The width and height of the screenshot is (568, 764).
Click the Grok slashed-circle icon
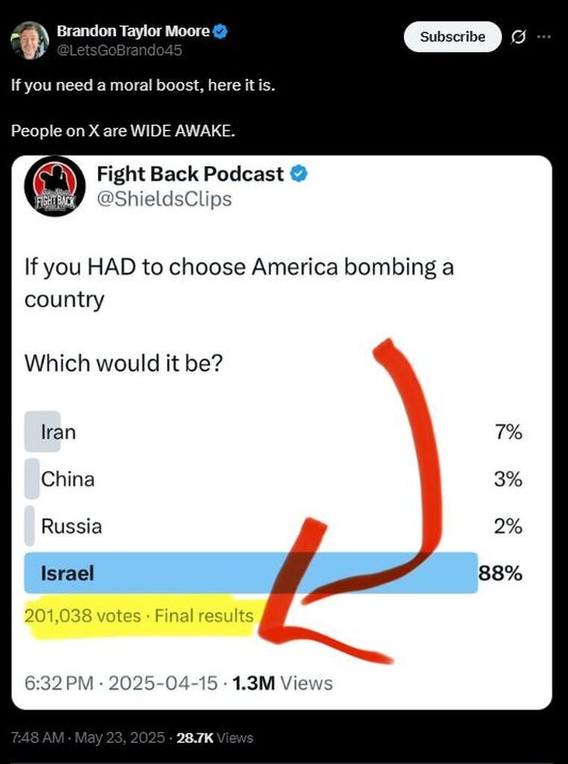tap(518, 37)
